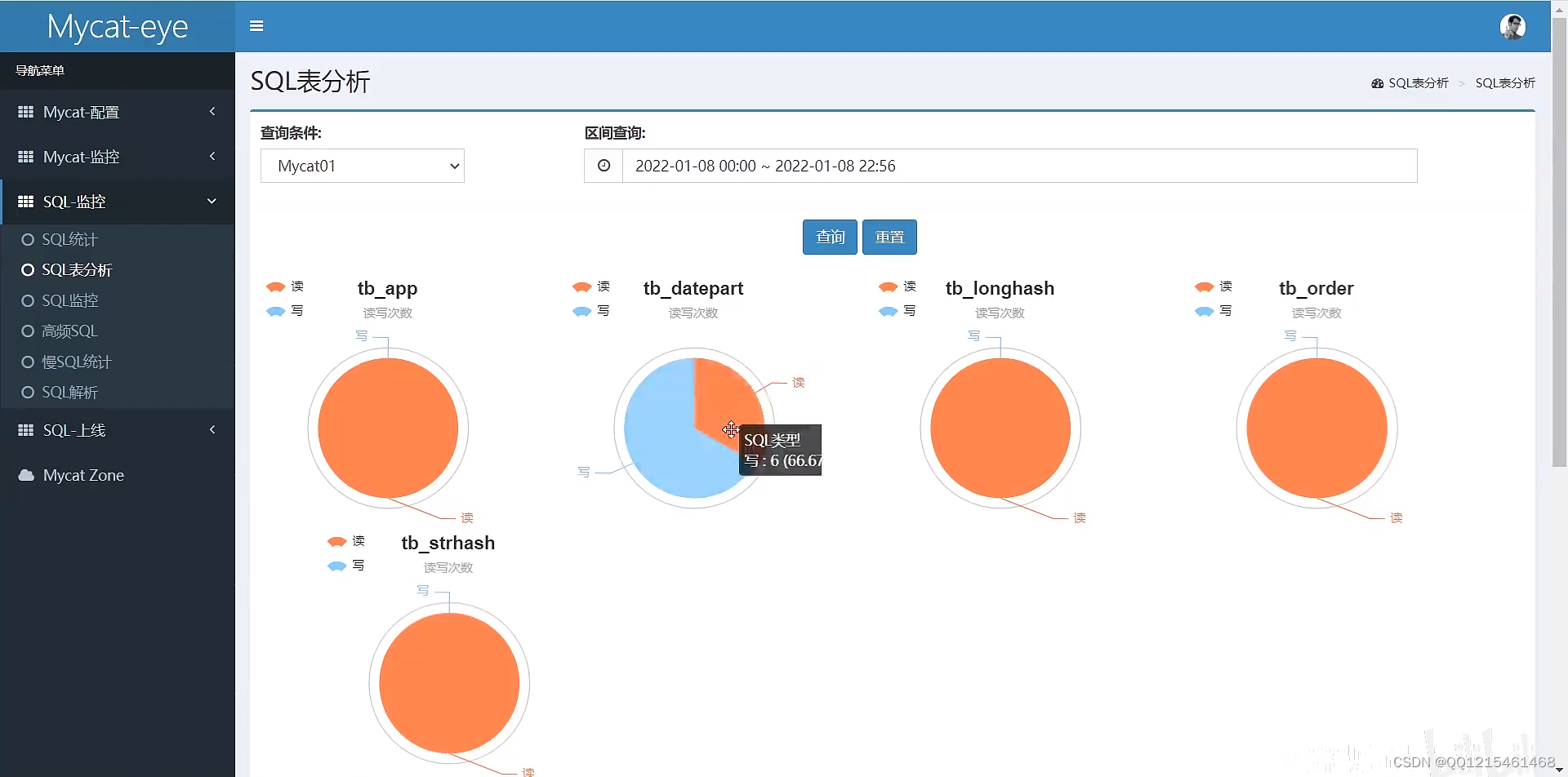Click Mycat-eye logo link
This screenshot has height=777, width=1568.
pyautogui.click(x=118, y=26)
